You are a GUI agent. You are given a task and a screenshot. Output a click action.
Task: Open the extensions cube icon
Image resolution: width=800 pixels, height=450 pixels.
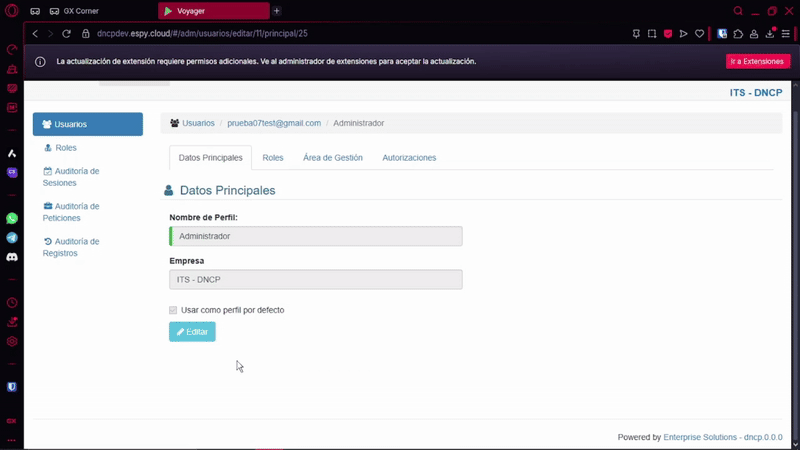click(x=738, y=34)
